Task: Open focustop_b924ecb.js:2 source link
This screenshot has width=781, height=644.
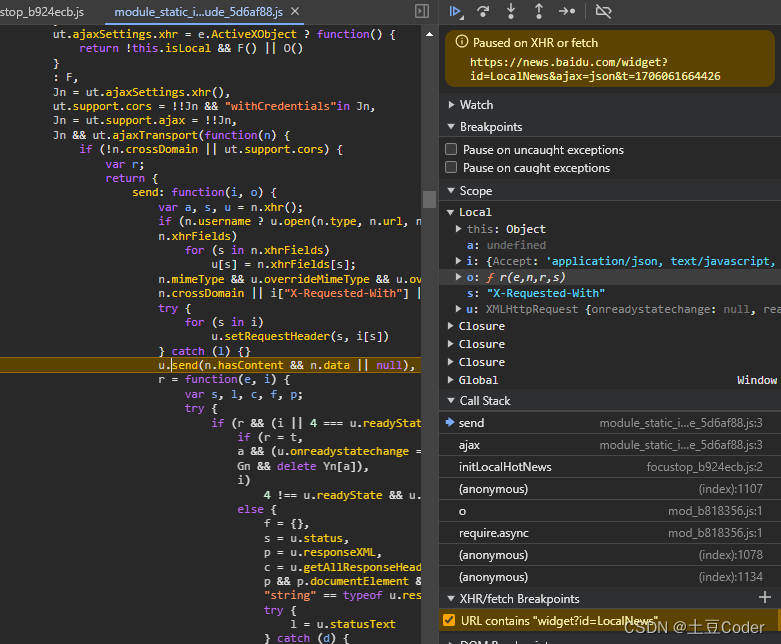Action: [704, 467]
